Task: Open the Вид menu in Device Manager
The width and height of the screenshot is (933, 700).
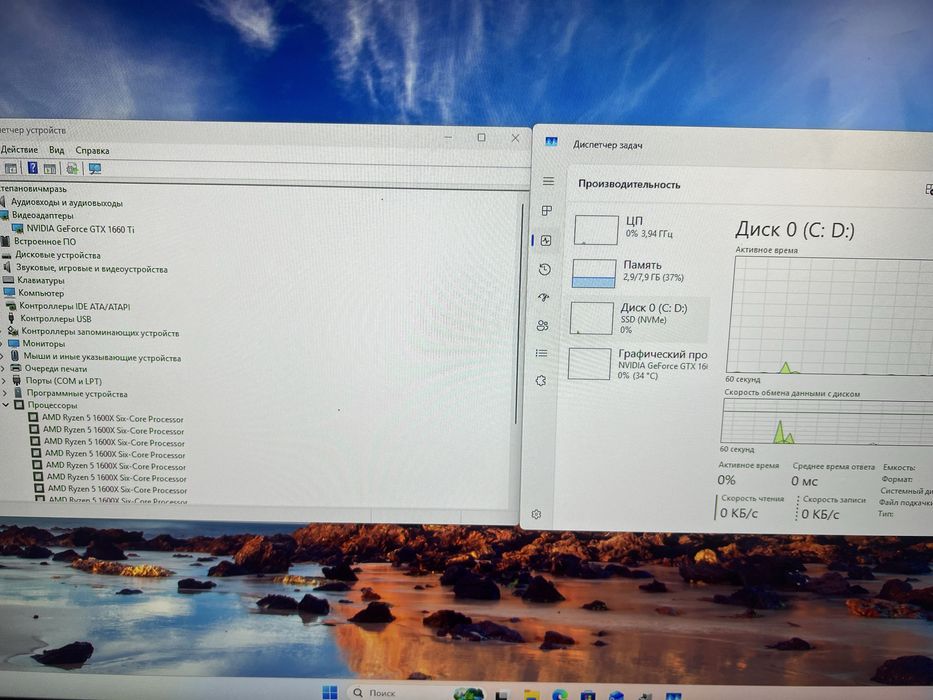Action: [x=57, y=150]
